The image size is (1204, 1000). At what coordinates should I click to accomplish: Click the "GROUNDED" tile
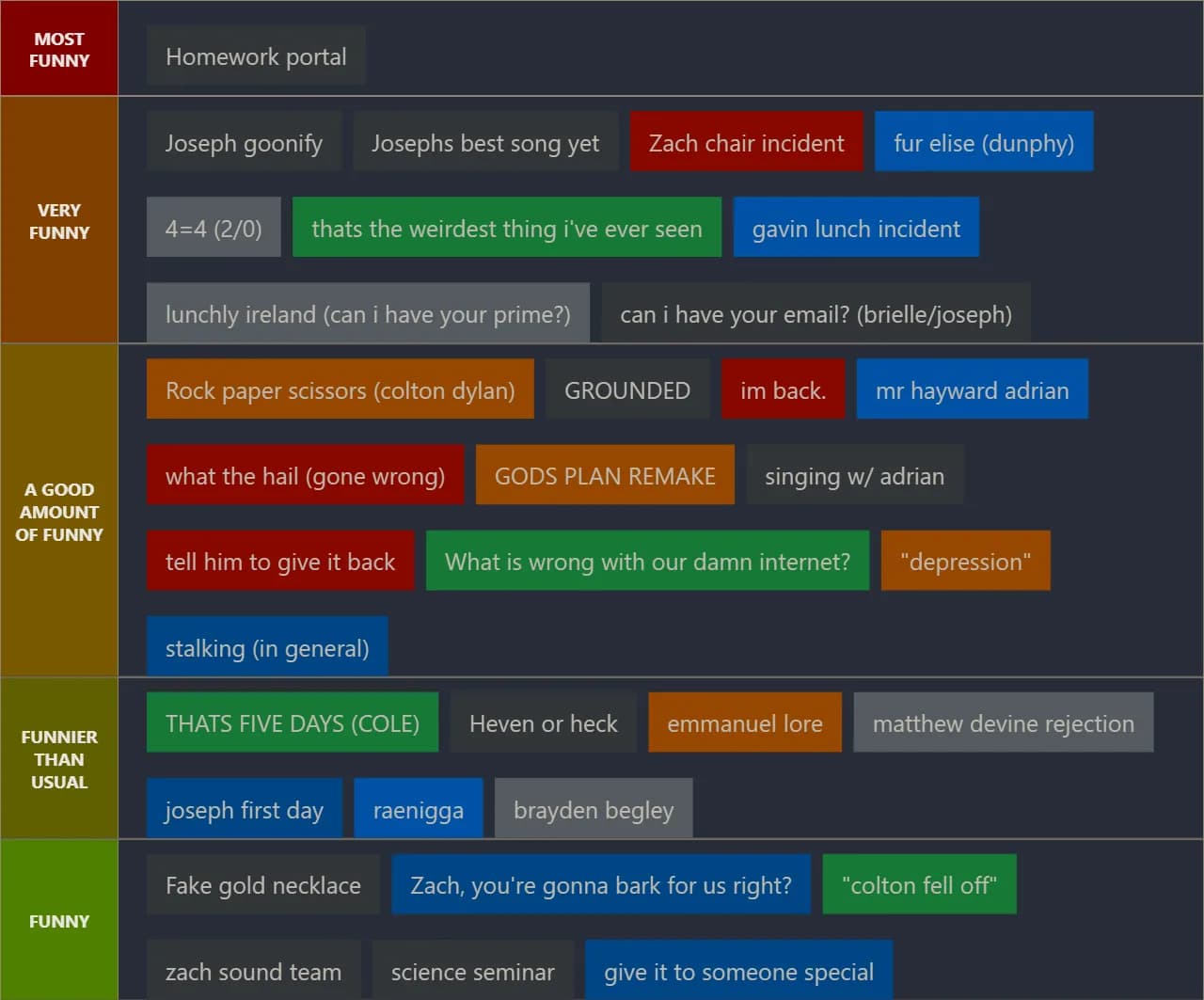click(x=626, y=389)
